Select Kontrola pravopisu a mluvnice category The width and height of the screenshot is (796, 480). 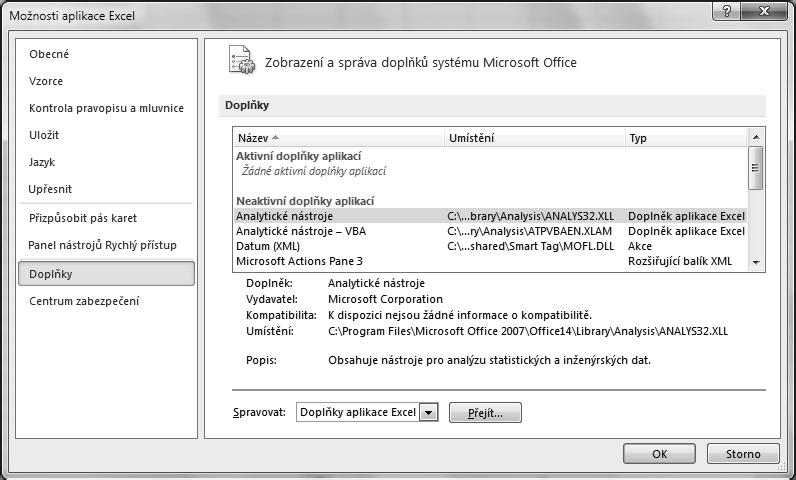[106, 108]
